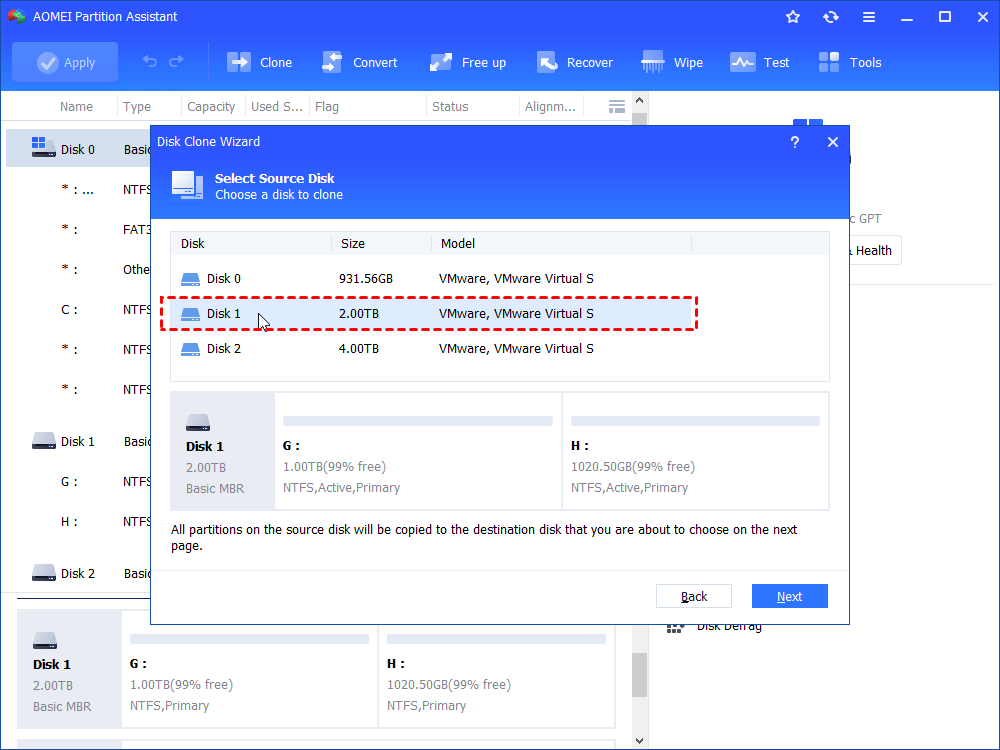
Task: Click the vertical scrollbar thumb of the disk map
Action: point(640,674)
